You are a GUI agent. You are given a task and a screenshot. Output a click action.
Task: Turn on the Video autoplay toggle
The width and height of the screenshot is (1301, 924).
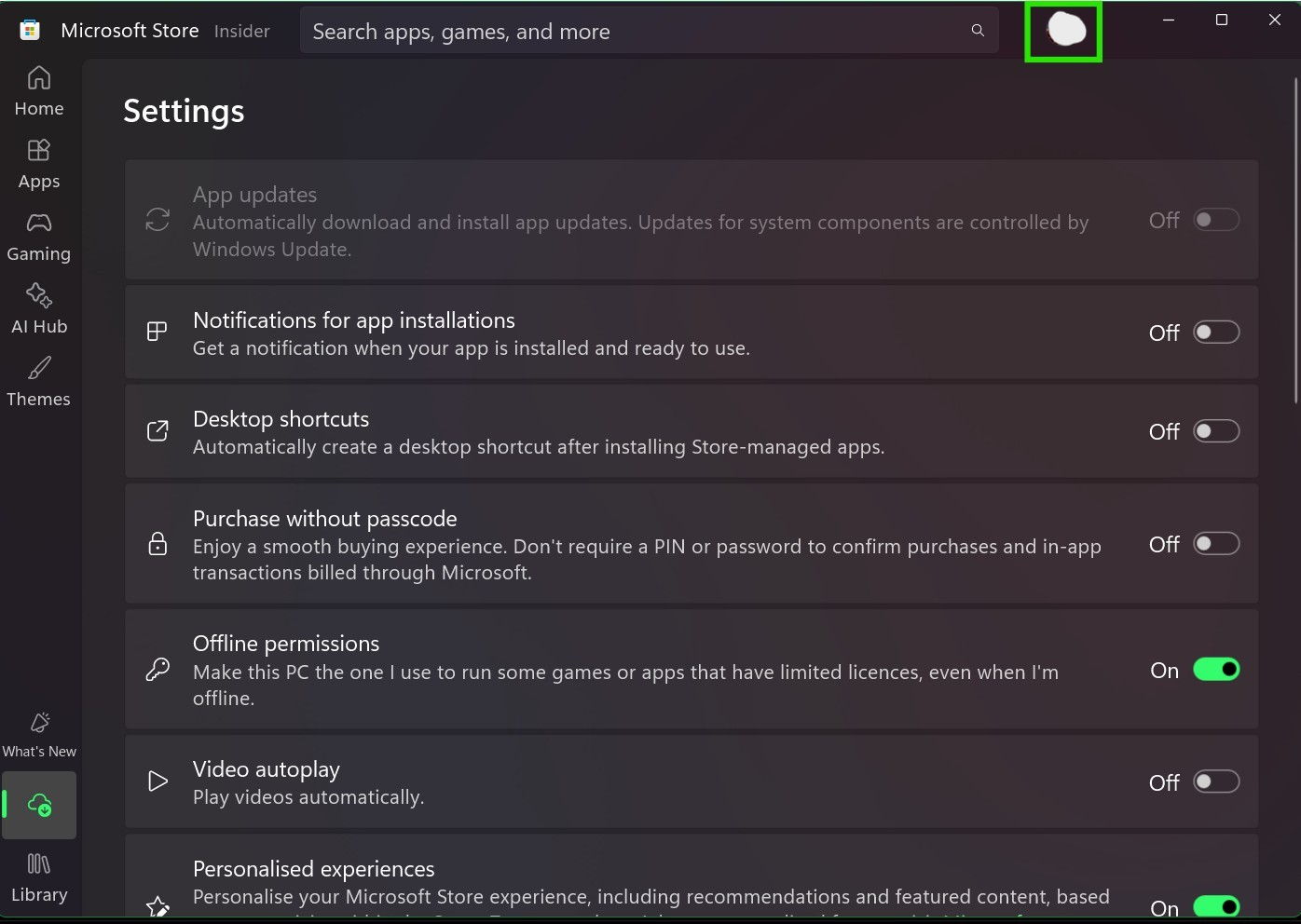pyautogui.click(x=1216, y=782)
